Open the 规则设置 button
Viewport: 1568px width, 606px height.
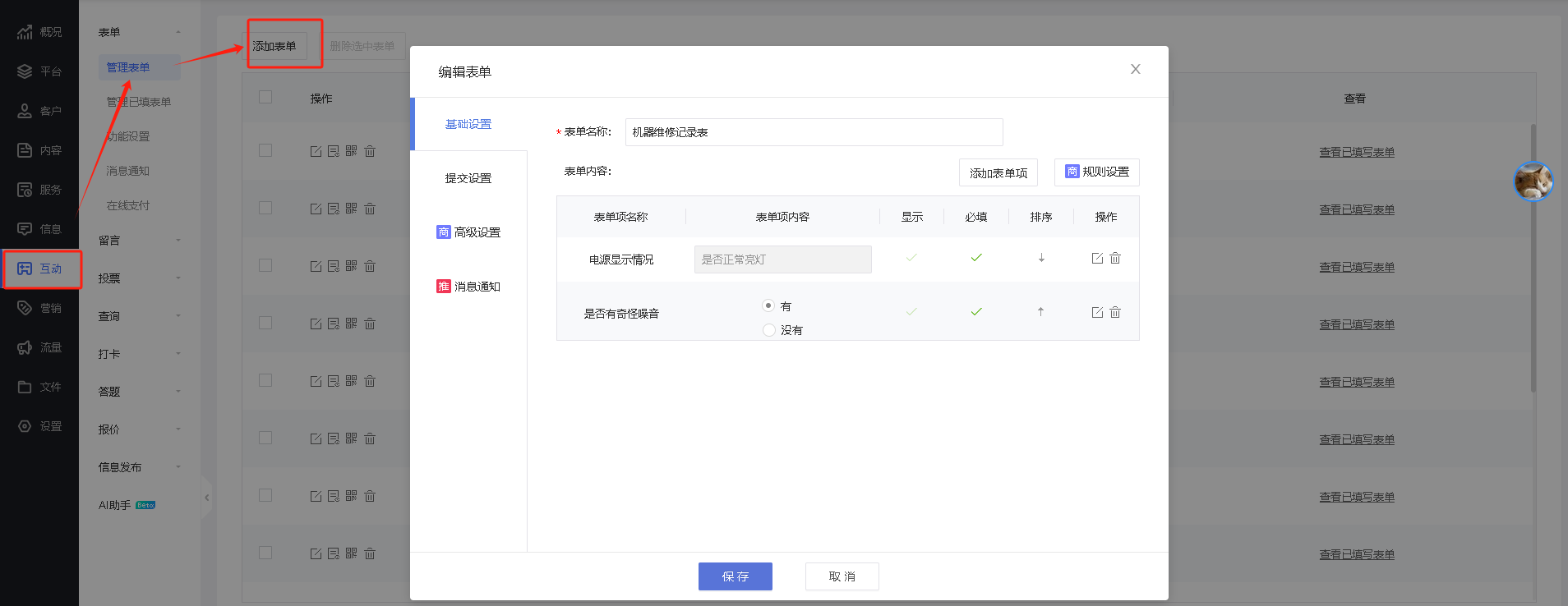tap(1097, 172)
